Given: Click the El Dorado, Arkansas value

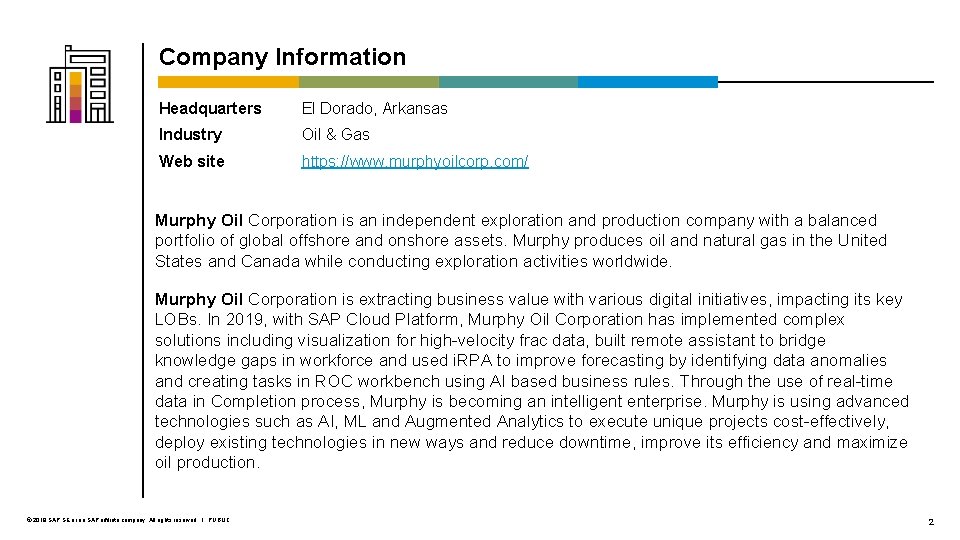Looking at the screenshot, I should [x=375, y=108].
